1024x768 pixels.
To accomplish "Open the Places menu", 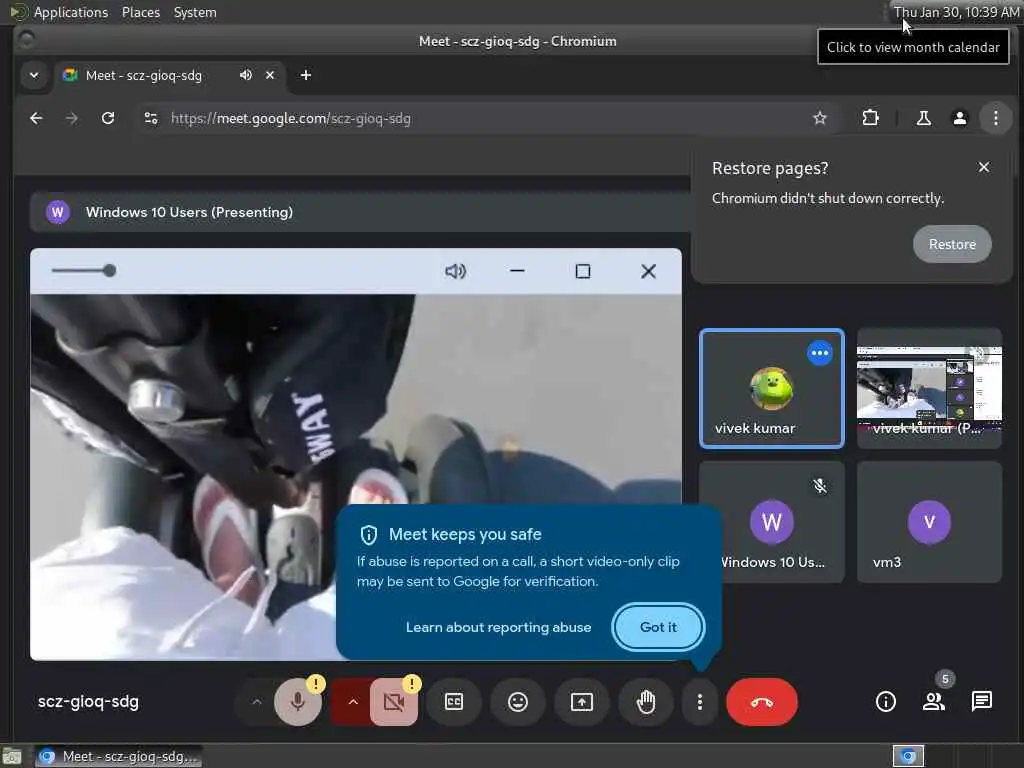I will [140, 12].
